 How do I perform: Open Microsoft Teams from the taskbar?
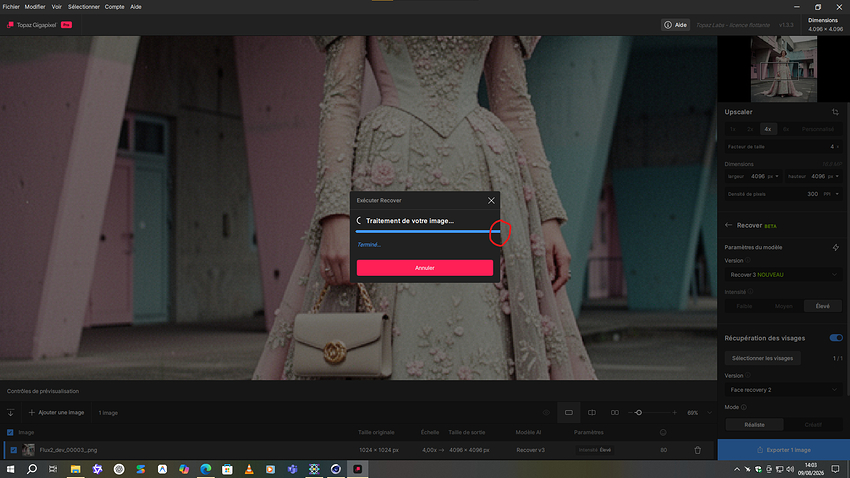pyautogui.click(x=292, y=469)
